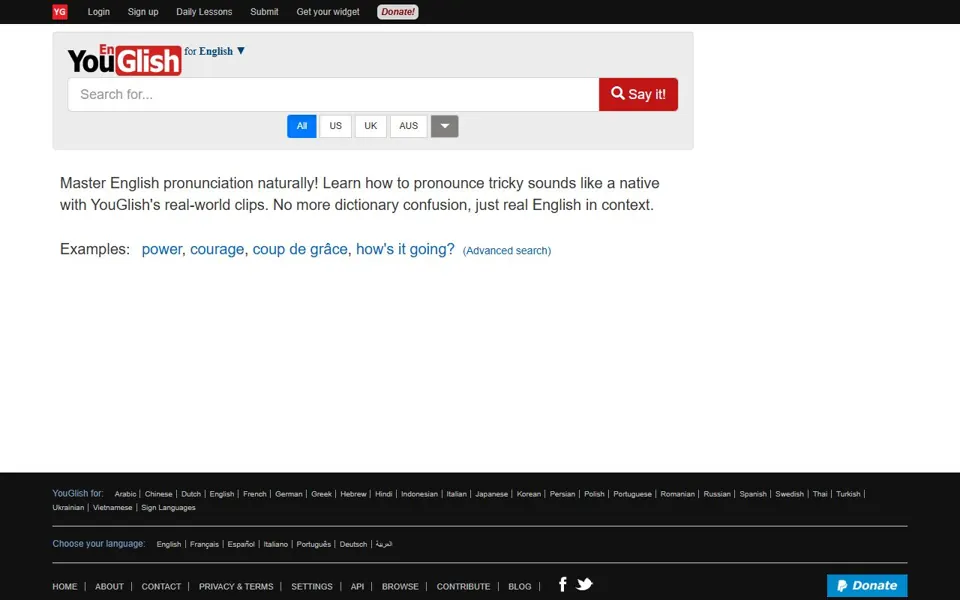Click the Say it! search button
Viewport: 960px width, 600px height.
click(638, 94)
